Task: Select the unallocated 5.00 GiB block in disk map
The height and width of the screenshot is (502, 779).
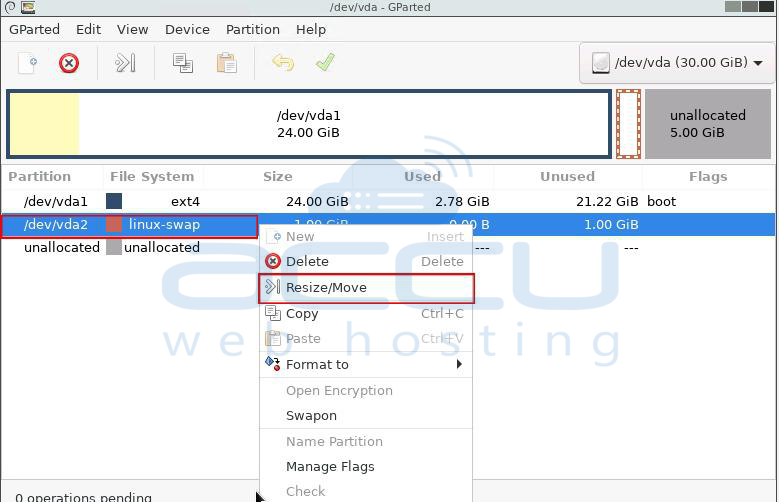Action: point(708,124)
